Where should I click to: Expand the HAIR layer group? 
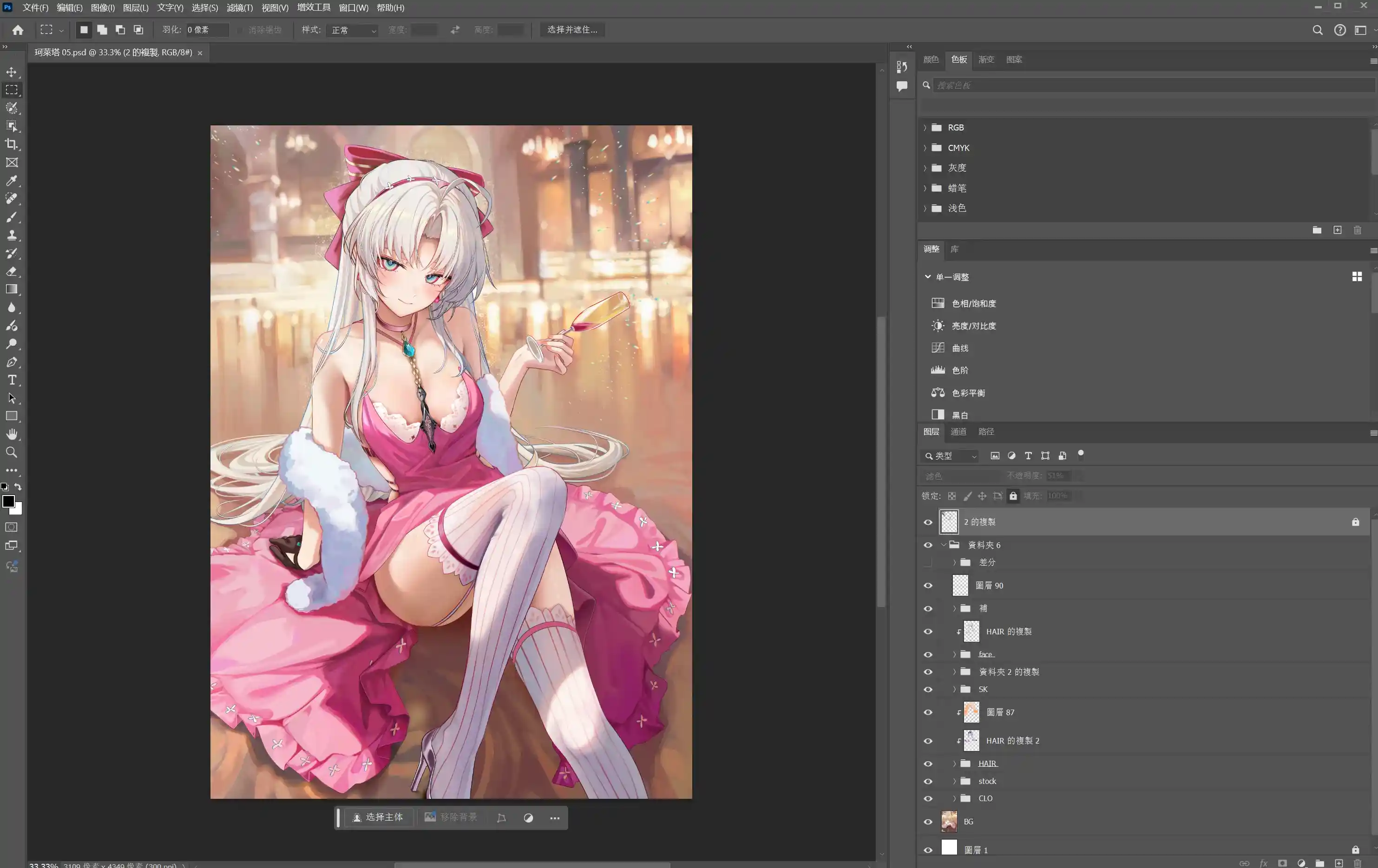pyautogui.click(x=954, y=764)
